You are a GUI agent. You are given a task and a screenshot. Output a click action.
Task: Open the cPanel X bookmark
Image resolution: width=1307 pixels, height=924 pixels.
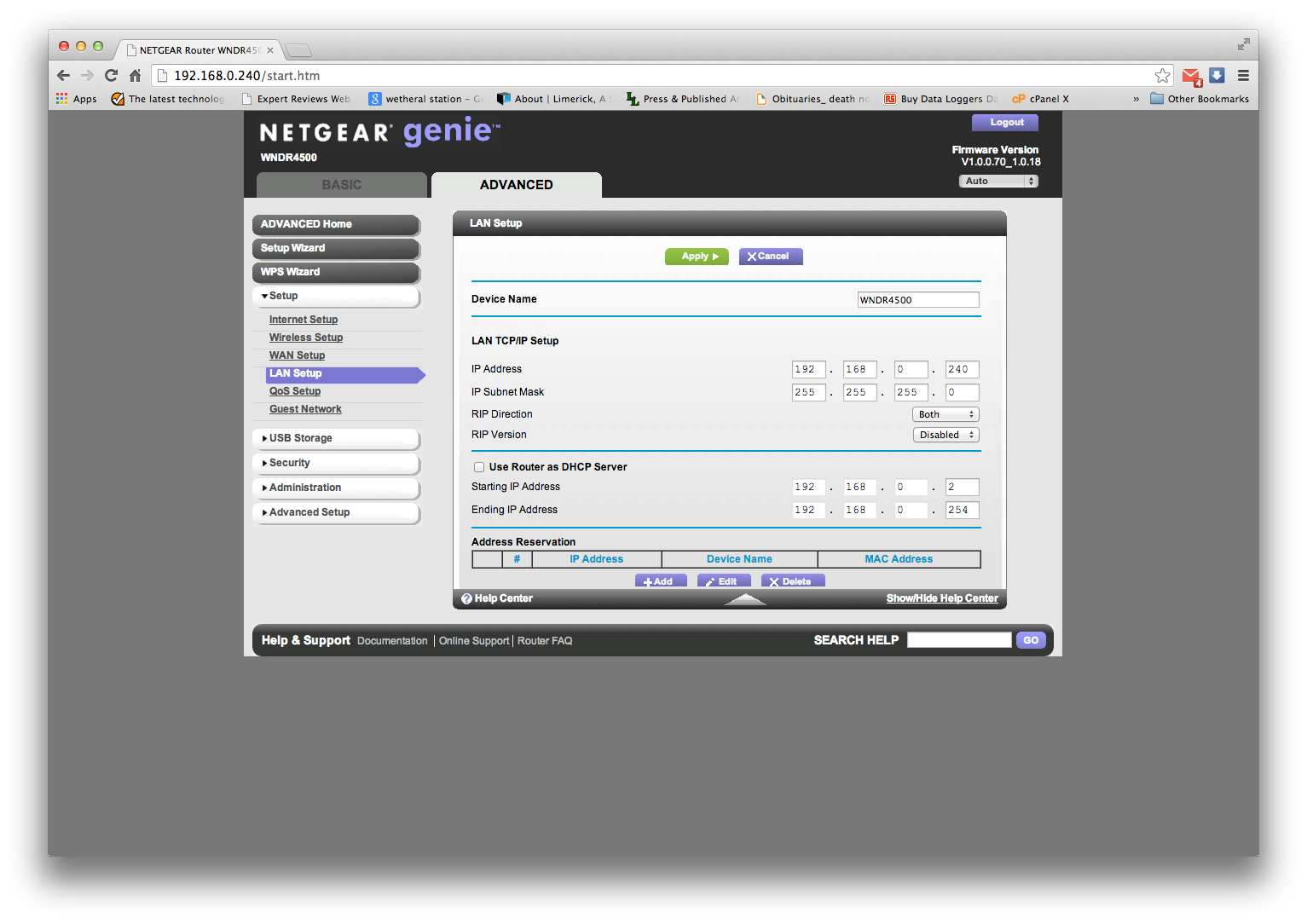1040,99
